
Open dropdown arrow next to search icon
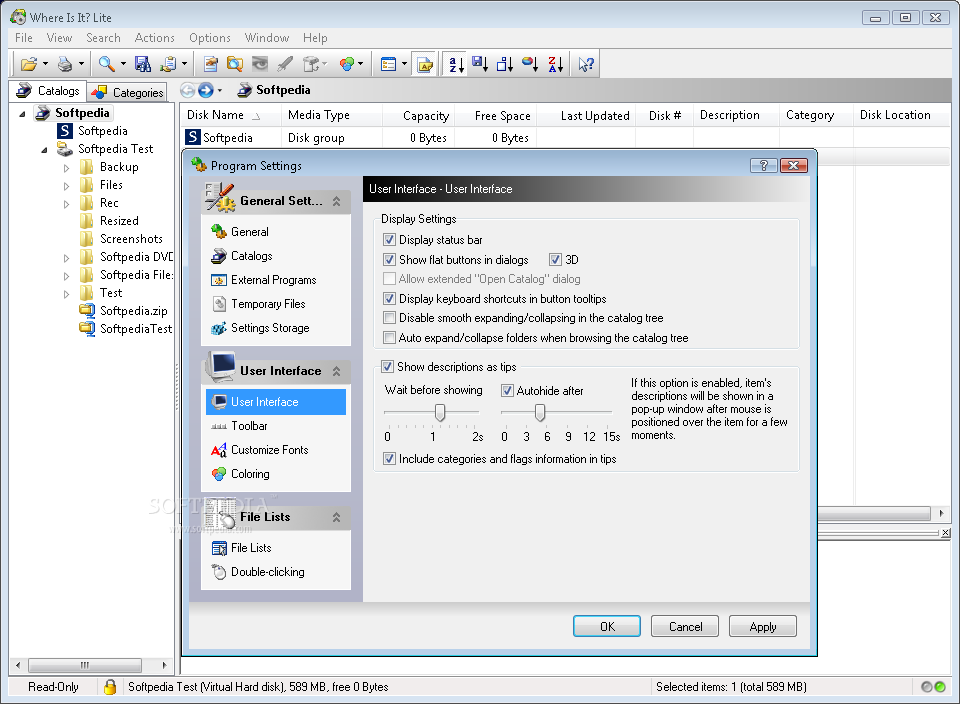123,64
